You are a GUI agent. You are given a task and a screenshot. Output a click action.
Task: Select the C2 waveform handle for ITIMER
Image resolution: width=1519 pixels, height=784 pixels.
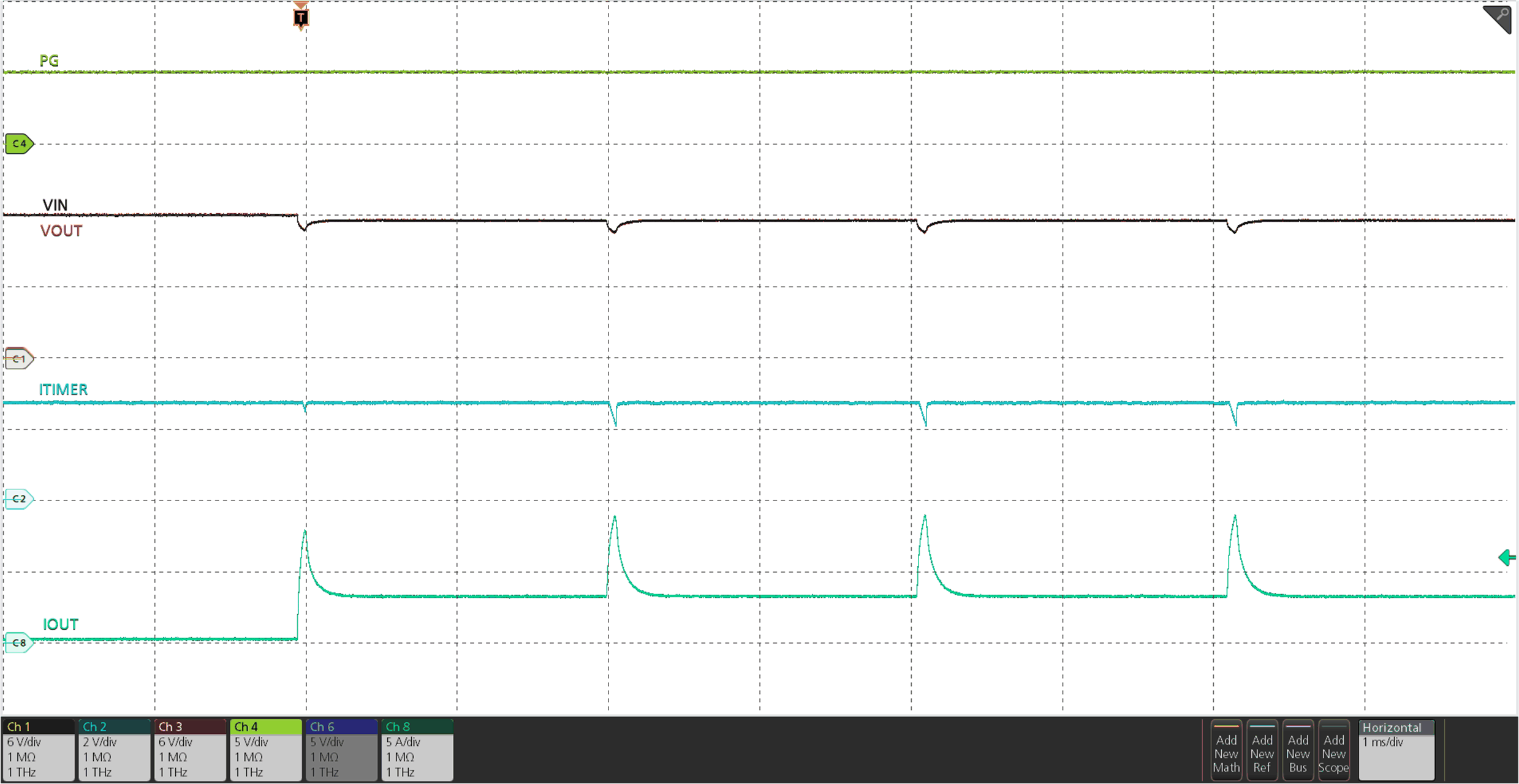tap(18, 498)
